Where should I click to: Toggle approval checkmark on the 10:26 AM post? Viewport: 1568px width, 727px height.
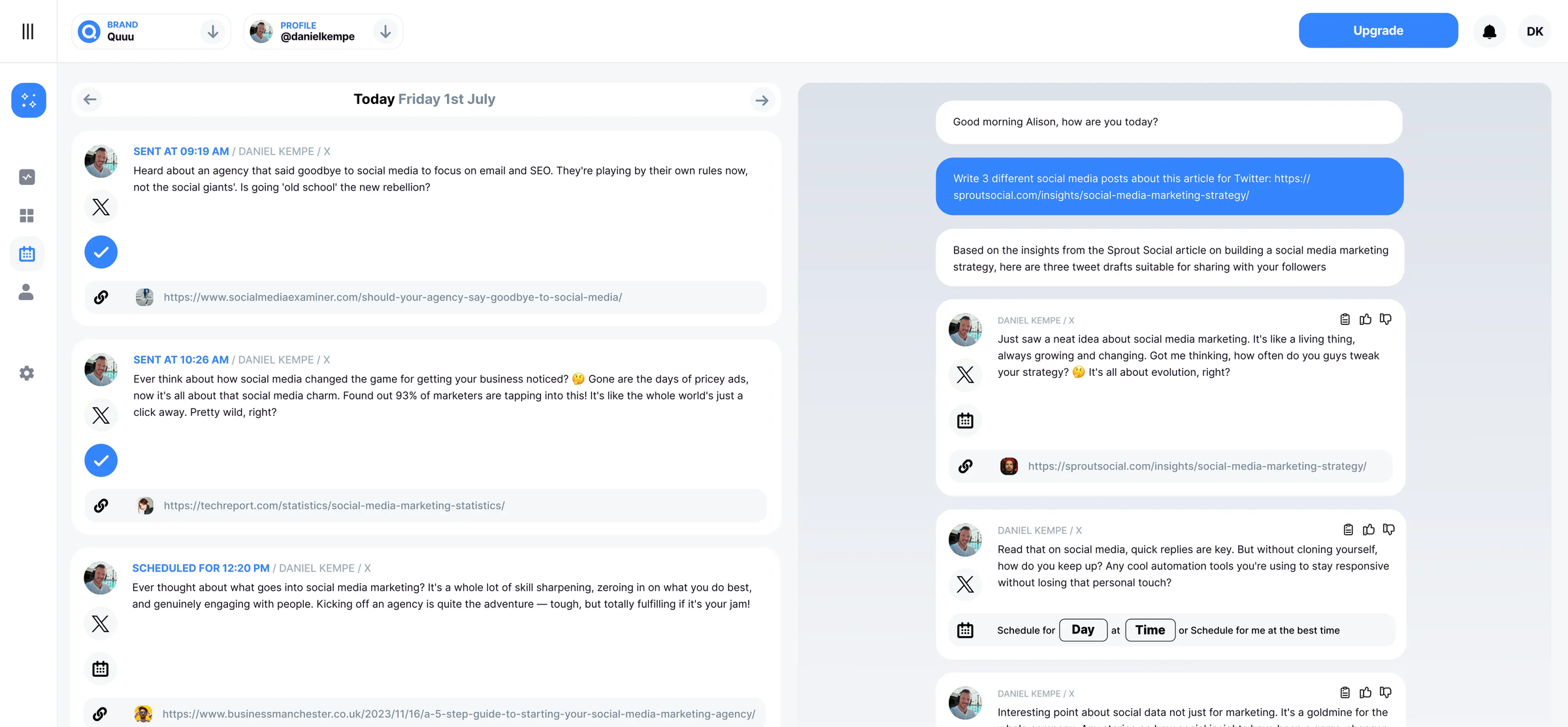tap(101, 460)
